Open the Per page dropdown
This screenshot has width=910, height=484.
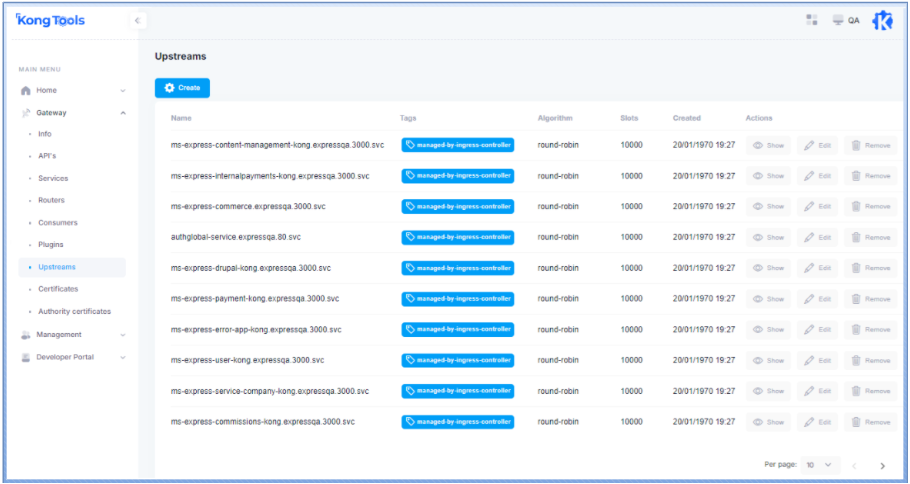click(818, 465)
